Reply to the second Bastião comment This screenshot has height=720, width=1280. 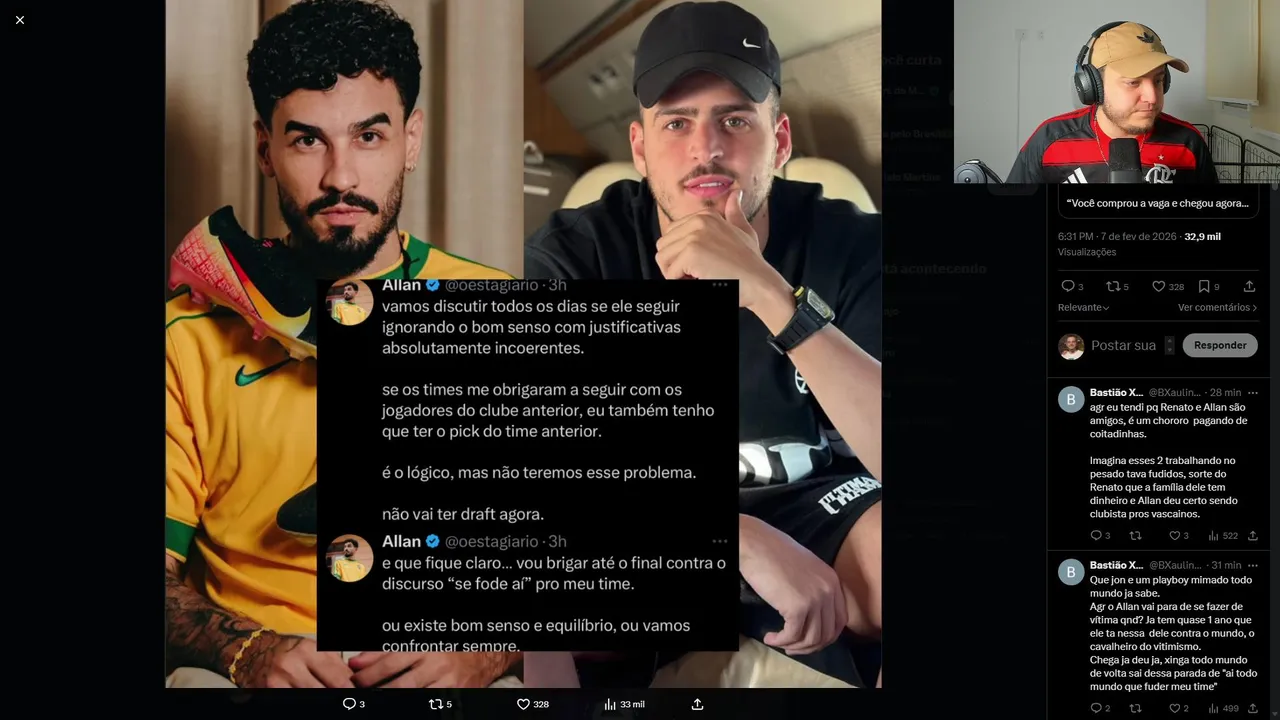tap(1095, 708)
